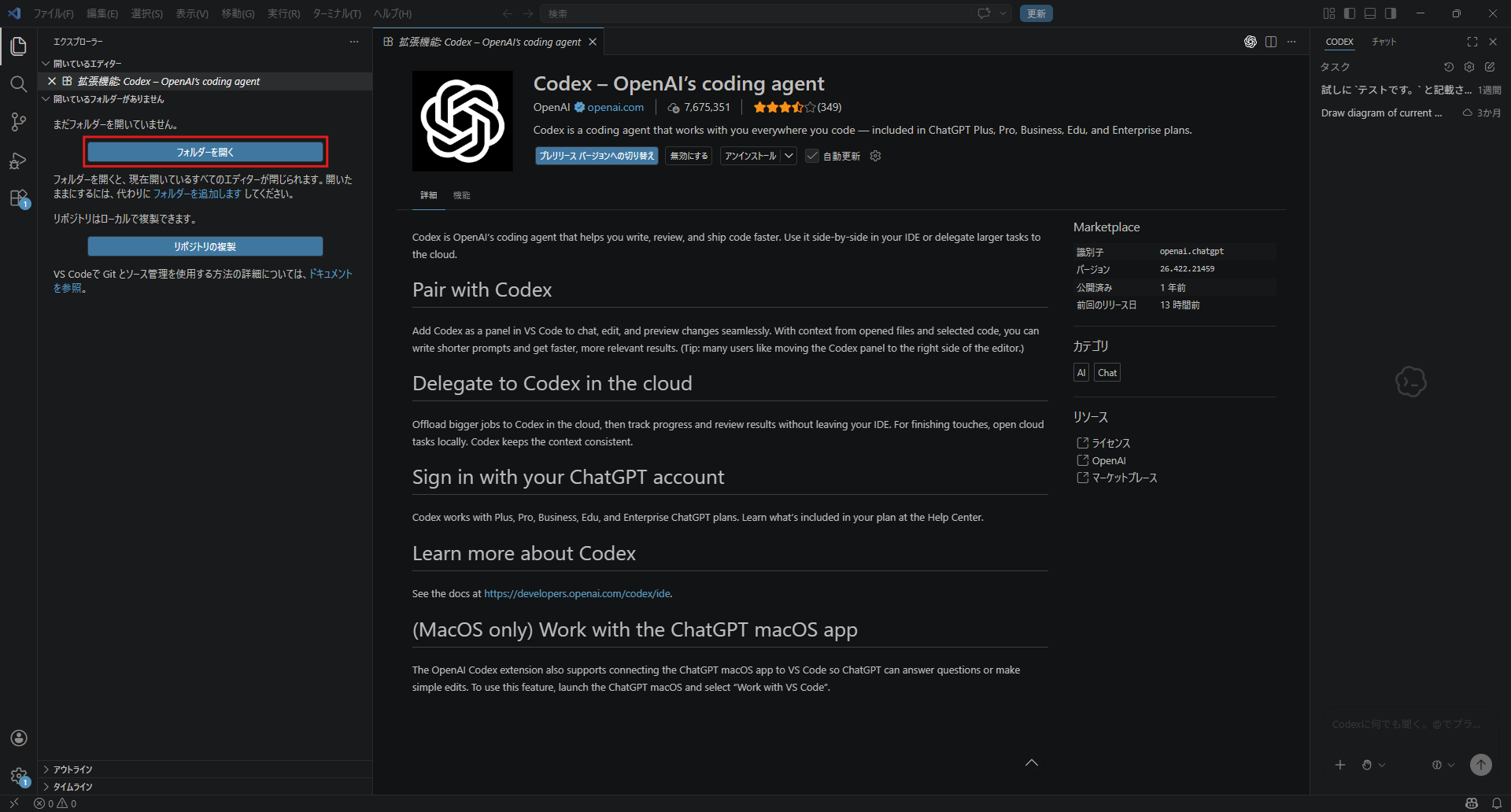
Task: Open the Terminal menu
Action: [336, 13]
